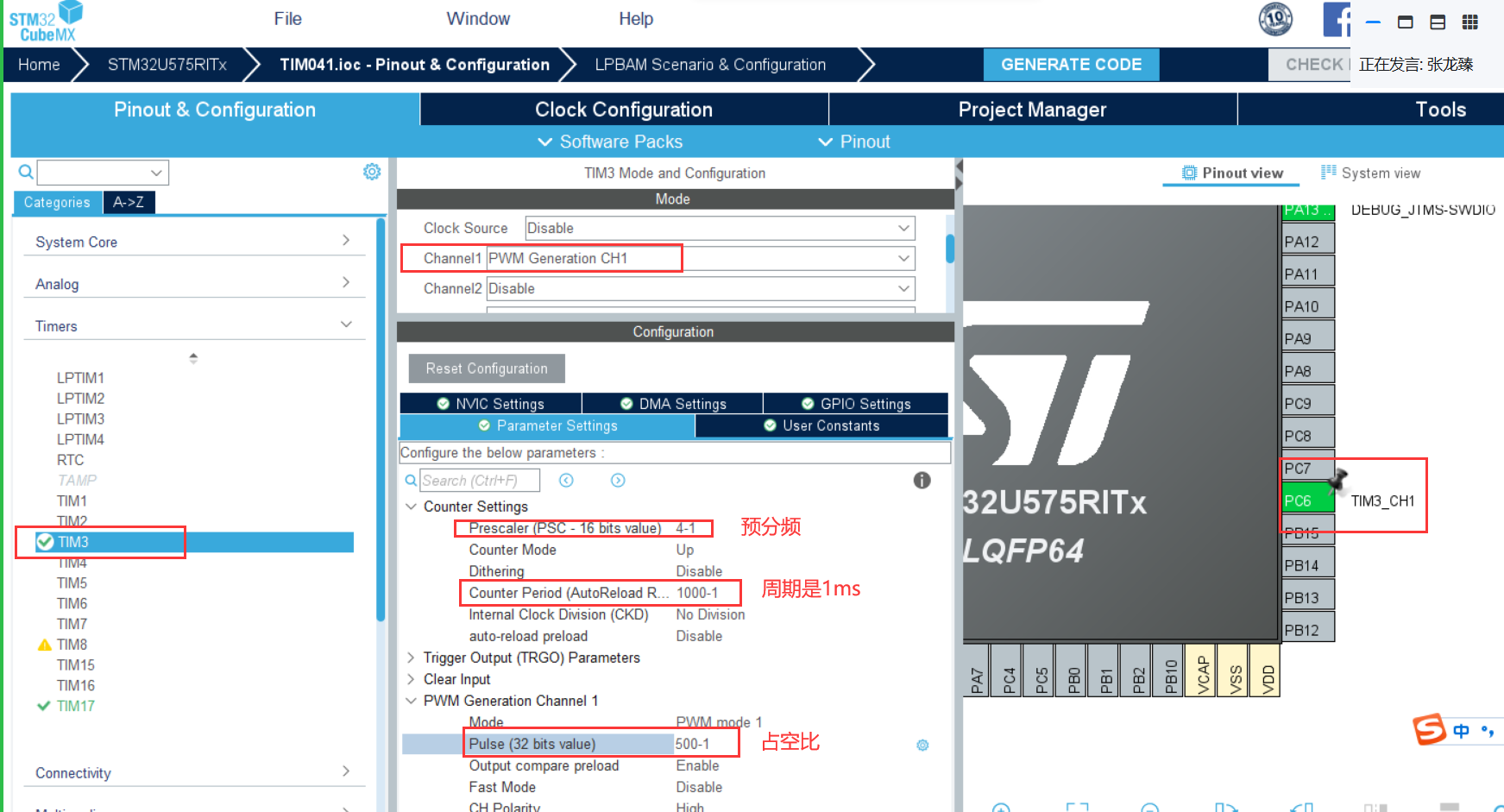This screenshot has width=1504, height=812.
Task: Select TIM16 in the Timers list
Action: tap(76, 685)
